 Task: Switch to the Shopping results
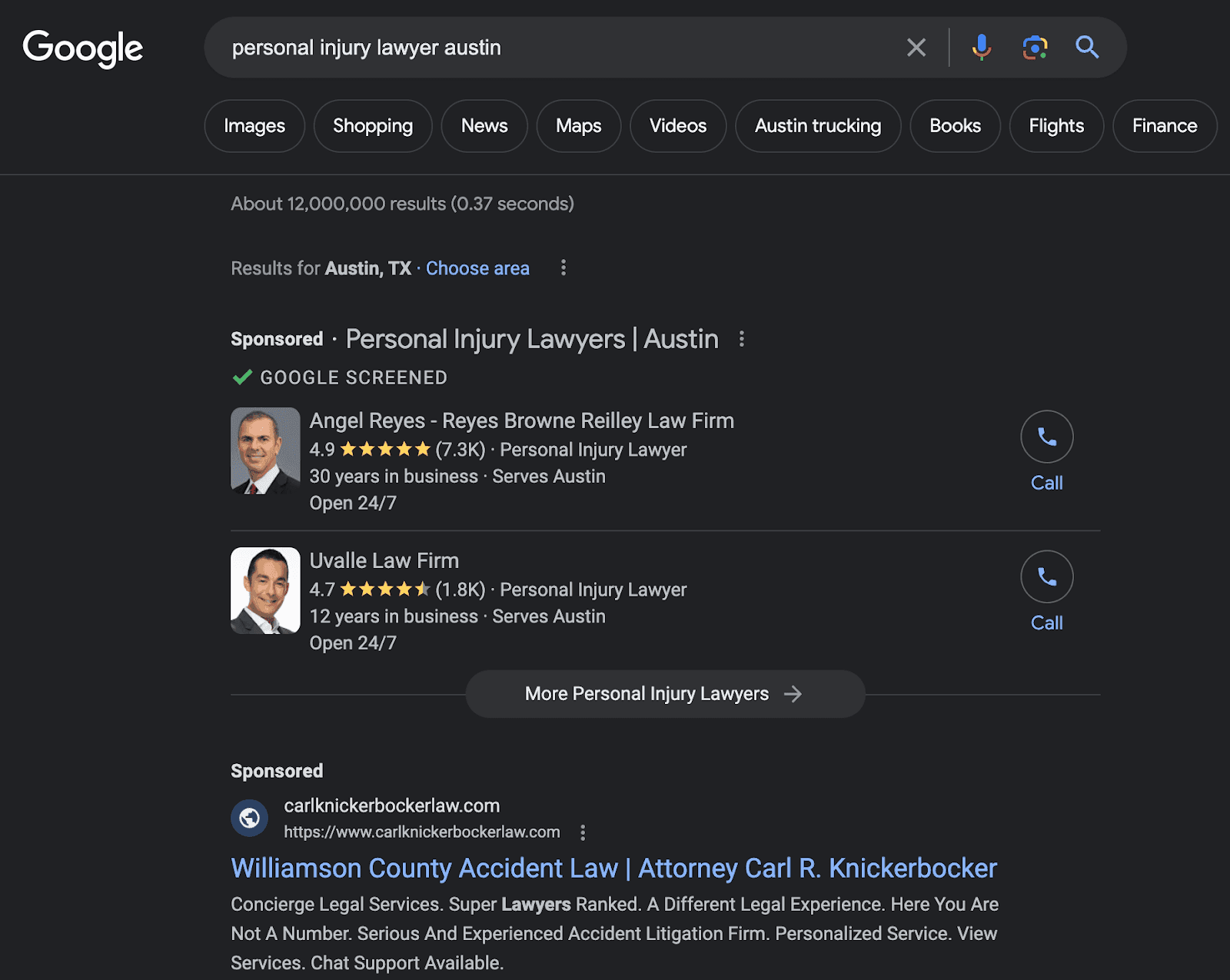372,125
